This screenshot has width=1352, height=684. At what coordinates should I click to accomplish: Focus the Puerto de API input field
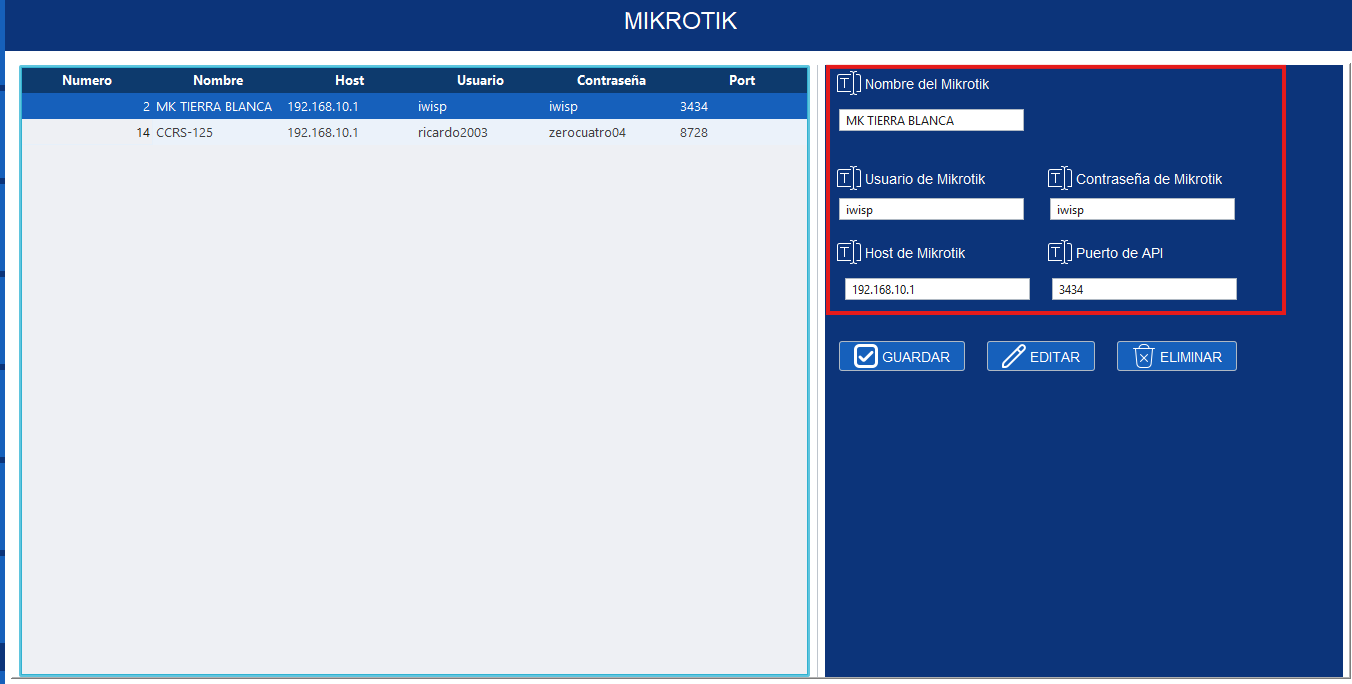tap(1145, 289)
